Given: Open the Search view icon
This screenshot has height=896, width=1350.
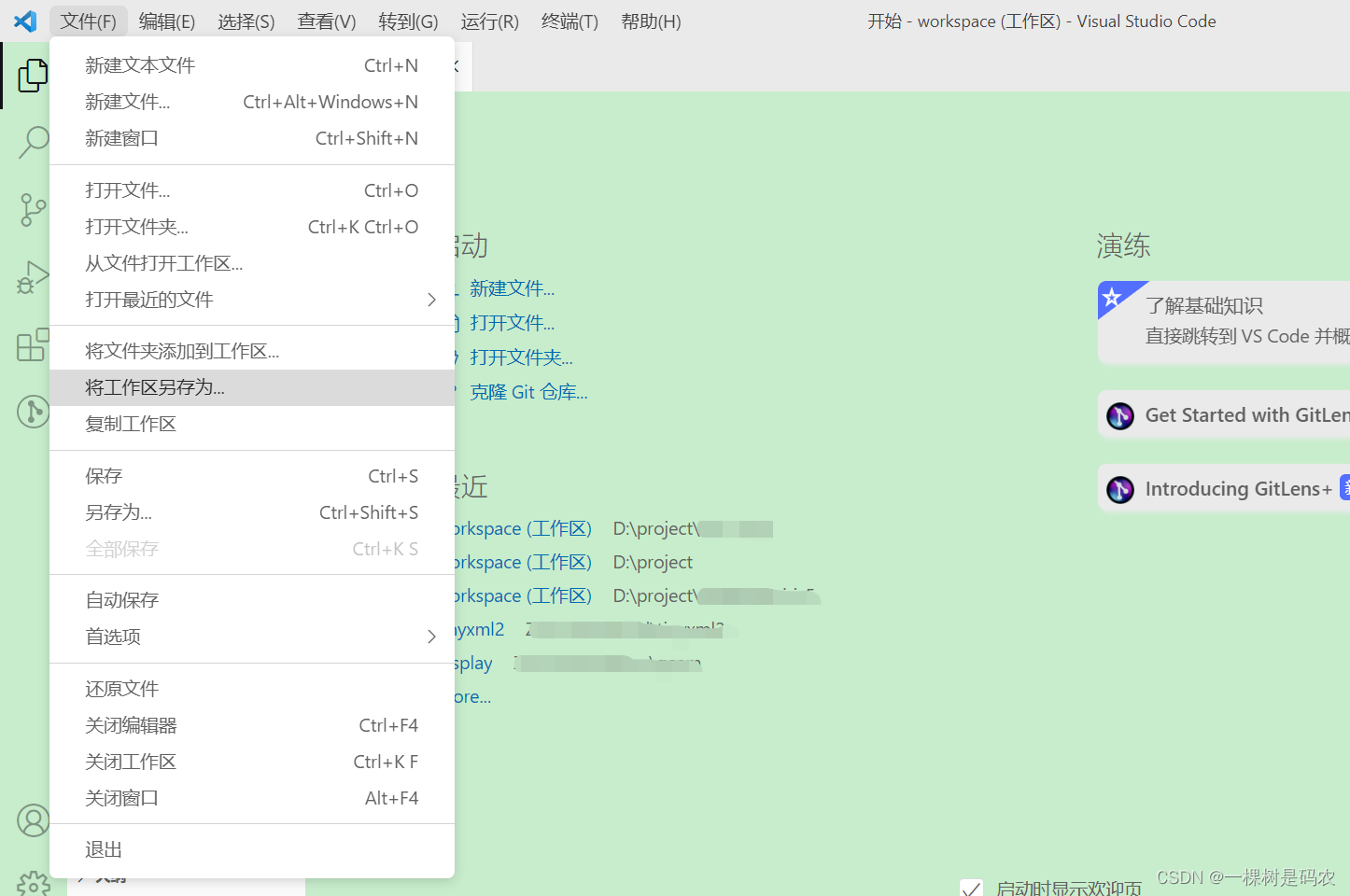Looking at the screenshot, I should coord(33,143).
